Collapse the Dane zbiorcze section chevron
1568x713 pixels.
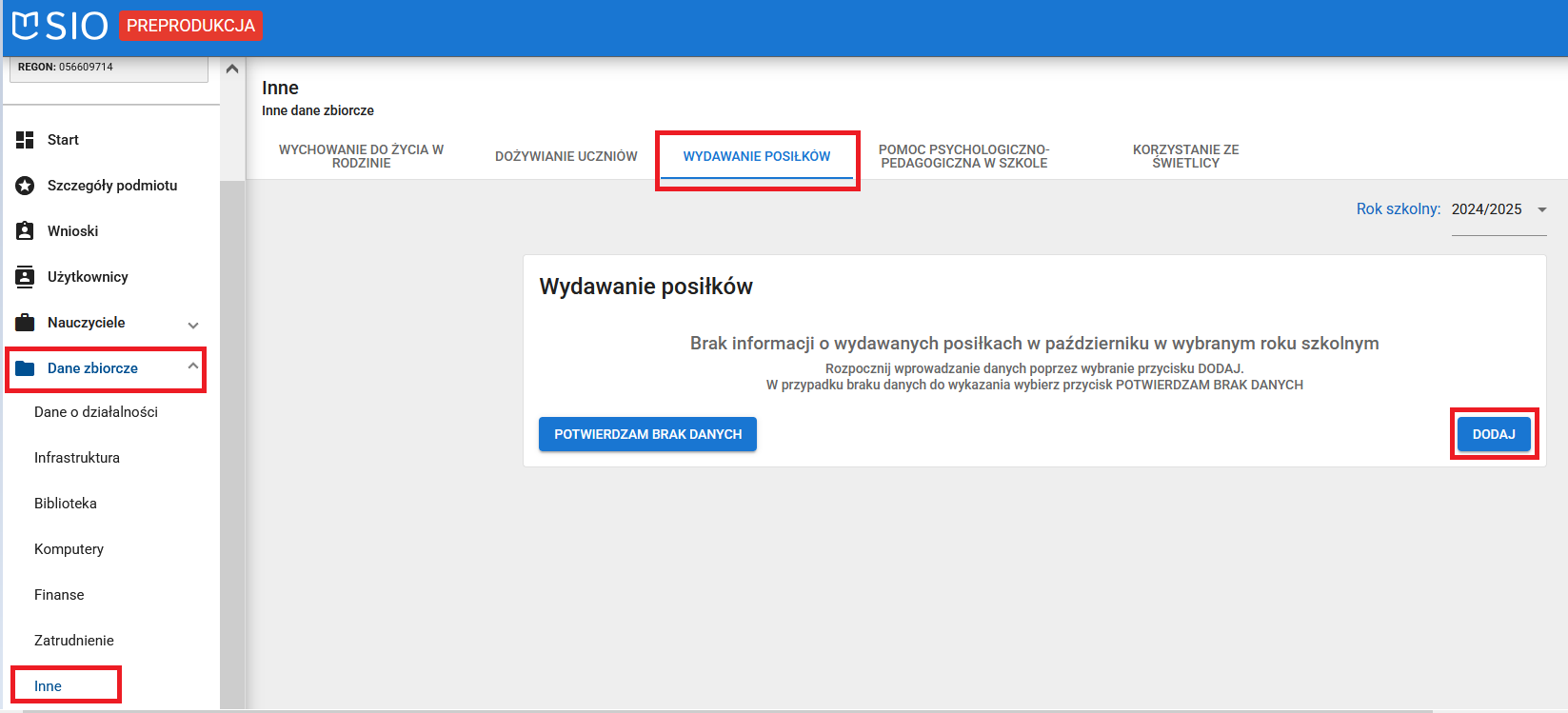[193, 366]
